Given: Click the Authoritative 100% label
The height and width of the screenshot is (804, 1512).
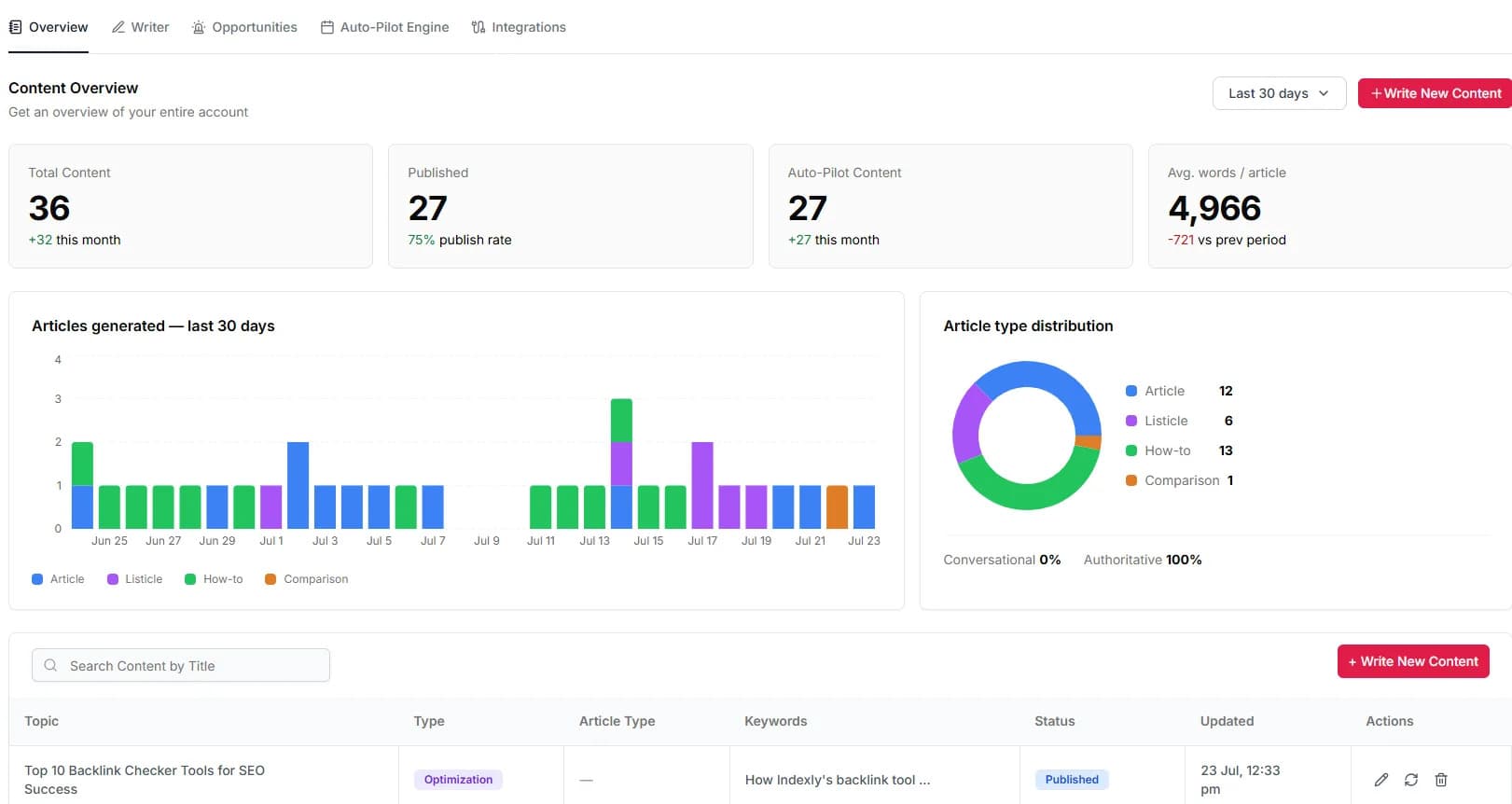Looking at the screenshot, I should point(1143,560).
